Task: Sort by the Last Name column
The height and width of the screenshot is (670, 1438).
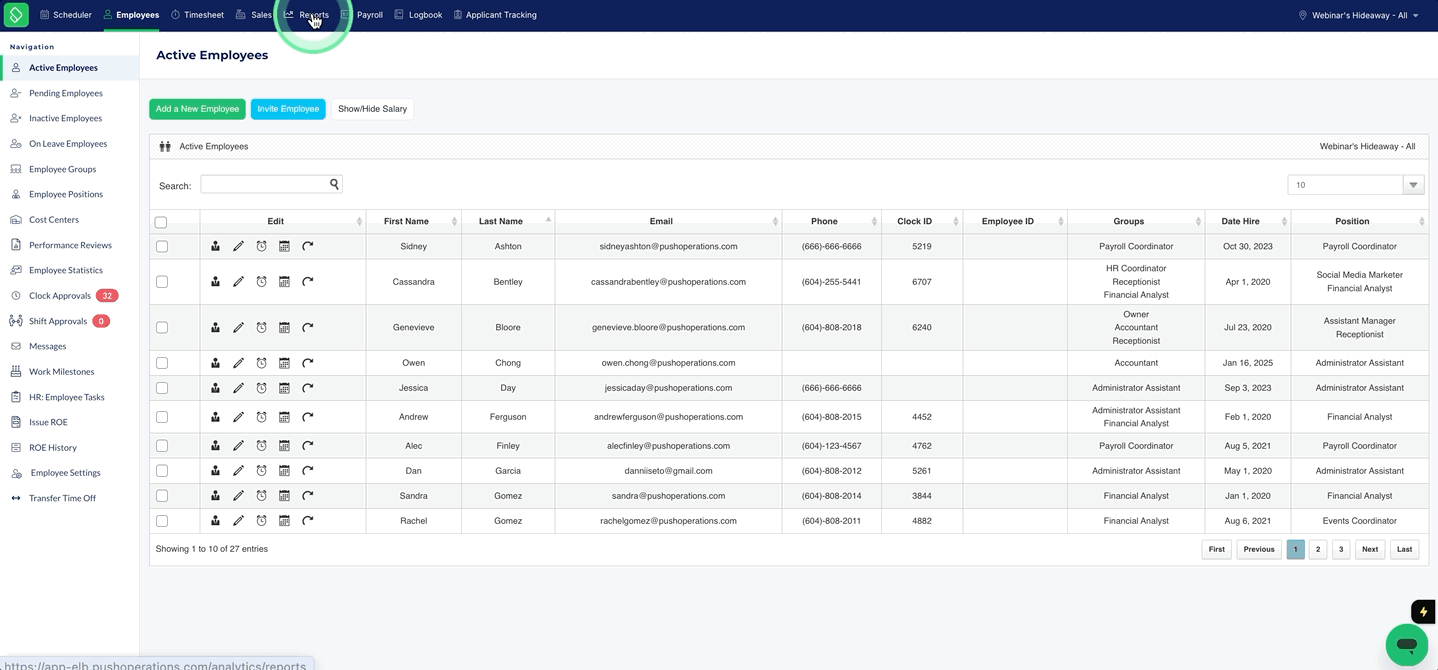Action: coord(508,221)
